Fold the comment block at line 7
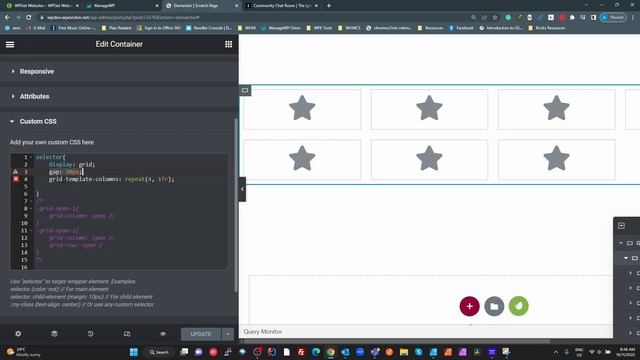Screen dimensions: 640x360 31,201
